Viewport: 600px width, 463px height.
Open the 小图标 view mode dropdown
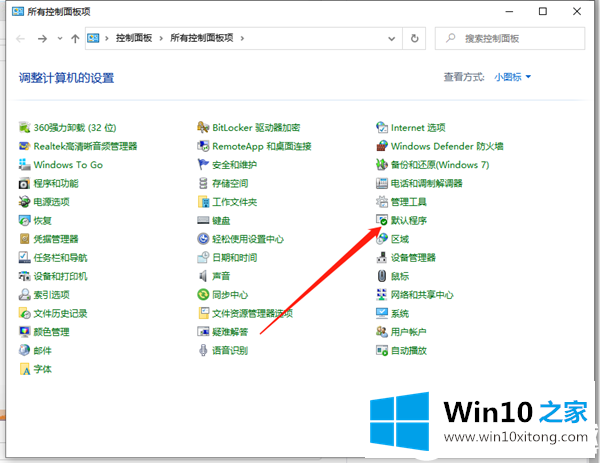click(x=512, y=77)
